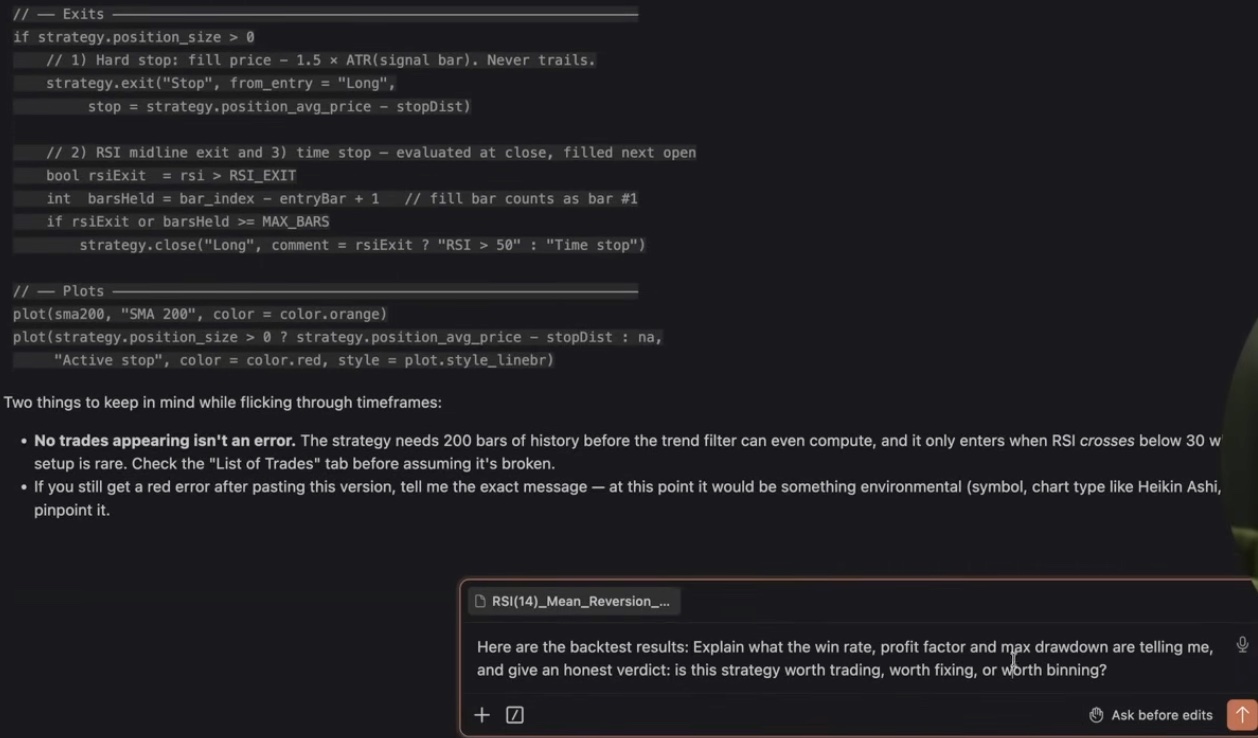The height and width of the screenshot is (738, 1258).
Task: Click the 'int barsHeld = bar_index' code line
Action: [x=342, y=199]
